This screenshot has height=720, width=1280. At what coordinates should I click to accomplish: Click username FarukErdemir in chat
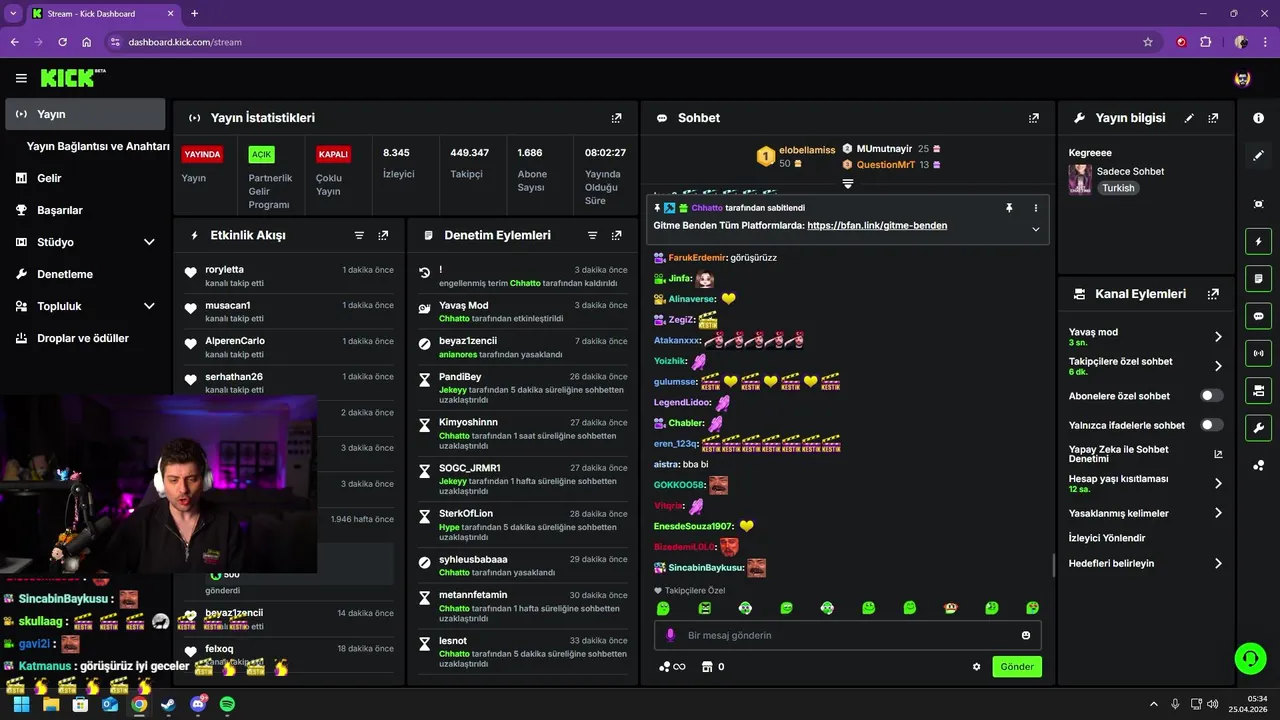(x=697, y=257)
